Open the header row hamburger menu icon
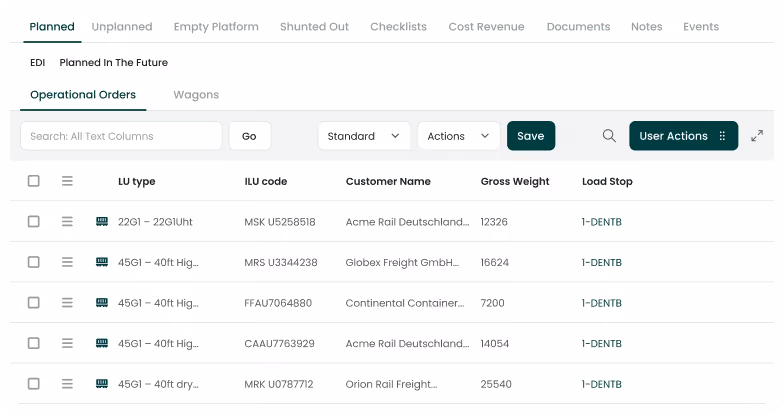The image size is (784, 414). tap(67, 181)
